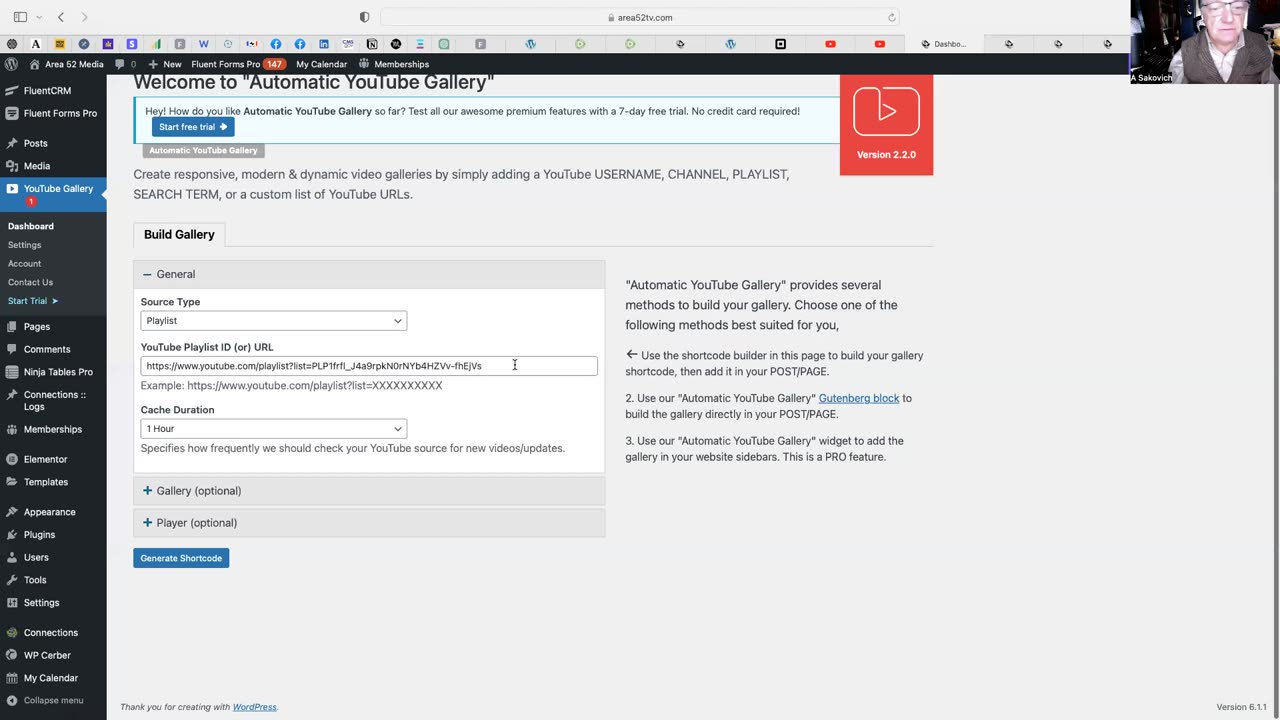Select Settings under YouTube Gallery
1280x720 pixels.
[x=25, y=245]
